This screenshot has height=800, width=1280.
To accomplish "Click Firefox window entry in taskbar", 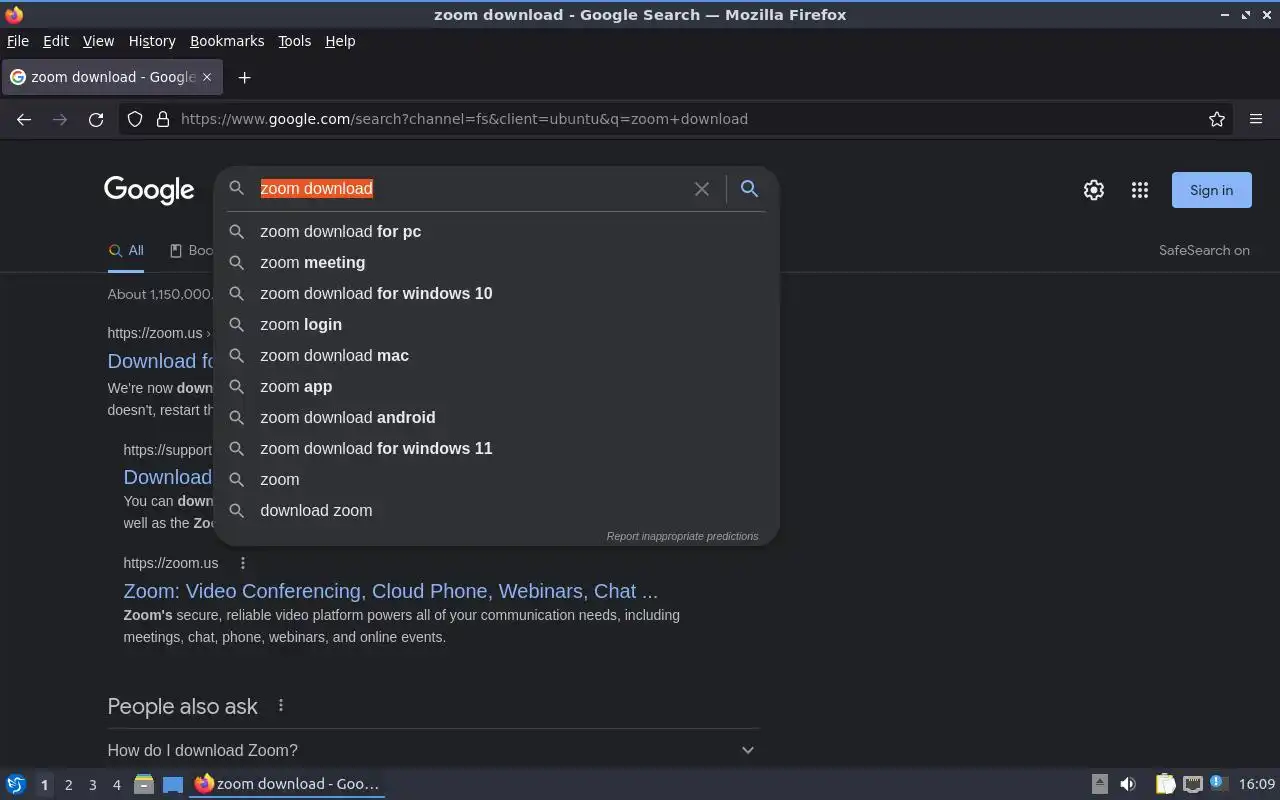I will (x=288, y=784).
